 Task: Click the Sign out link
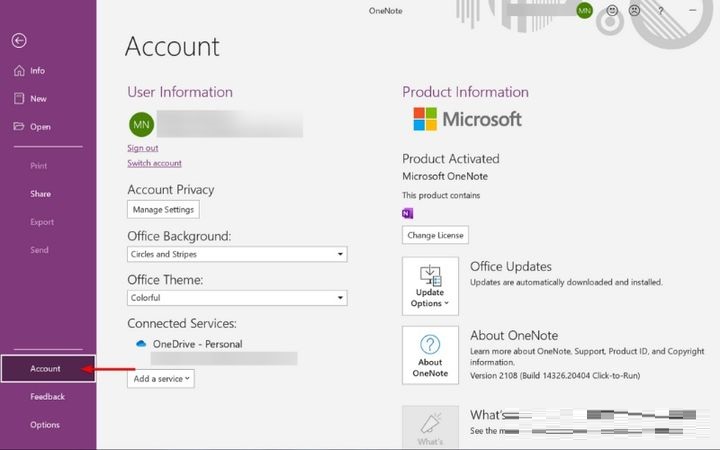click(x=142, y=148)
